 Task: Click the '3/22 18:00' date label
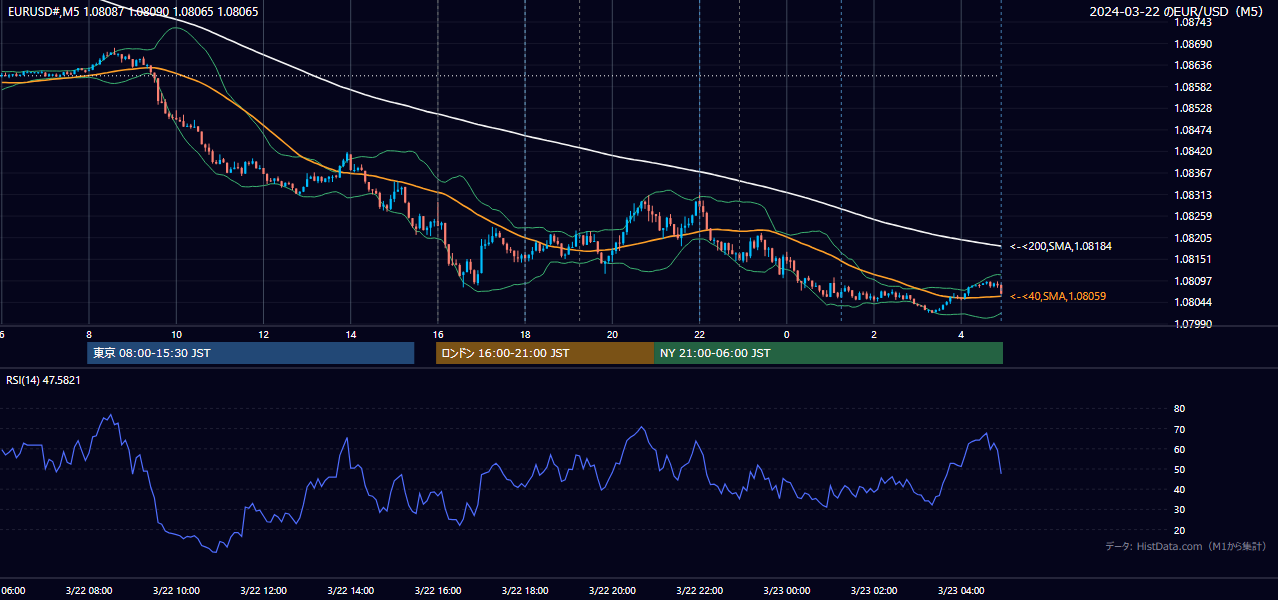point(525,591)
